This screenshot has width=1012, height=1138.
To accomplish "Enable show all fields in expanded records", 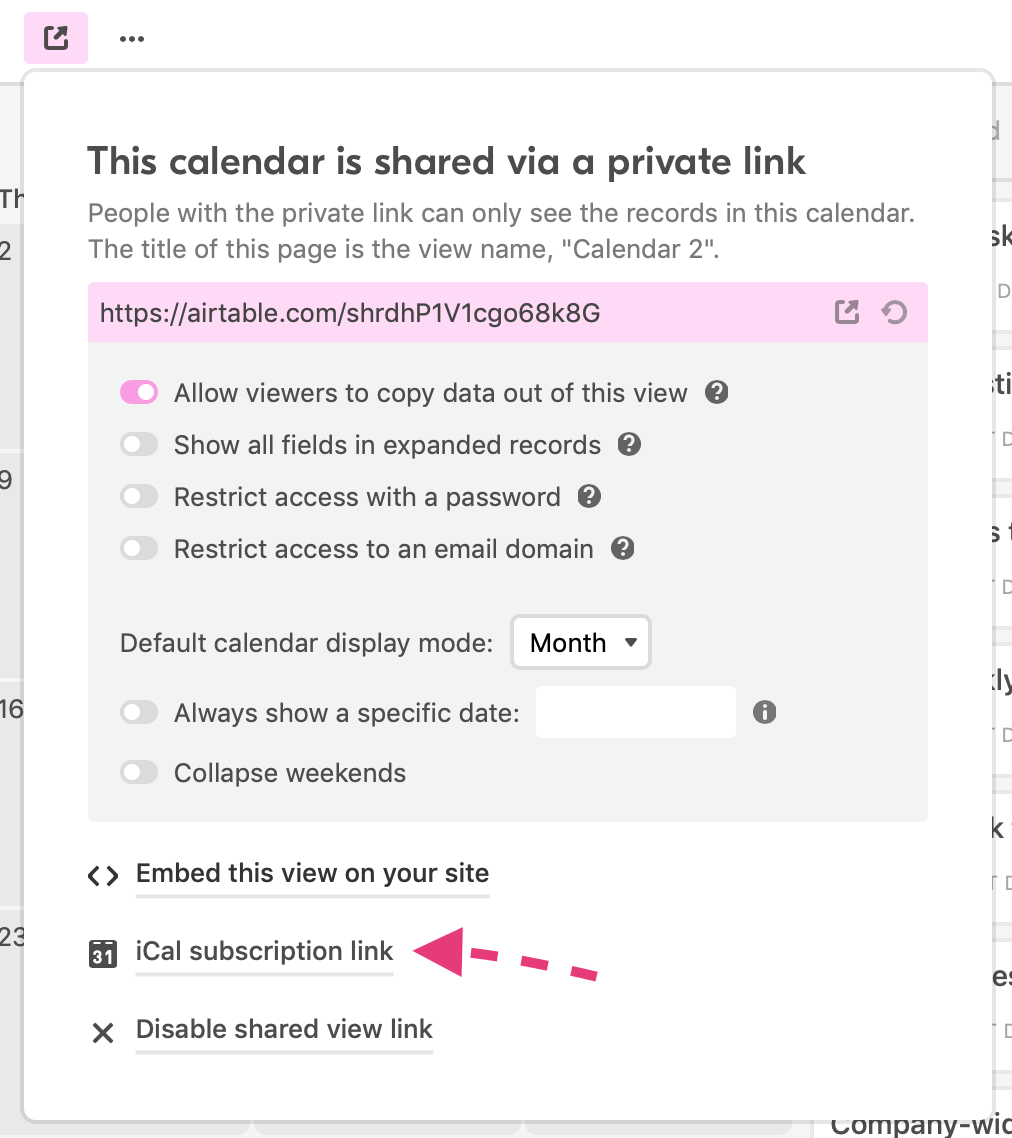I will 139,444.
